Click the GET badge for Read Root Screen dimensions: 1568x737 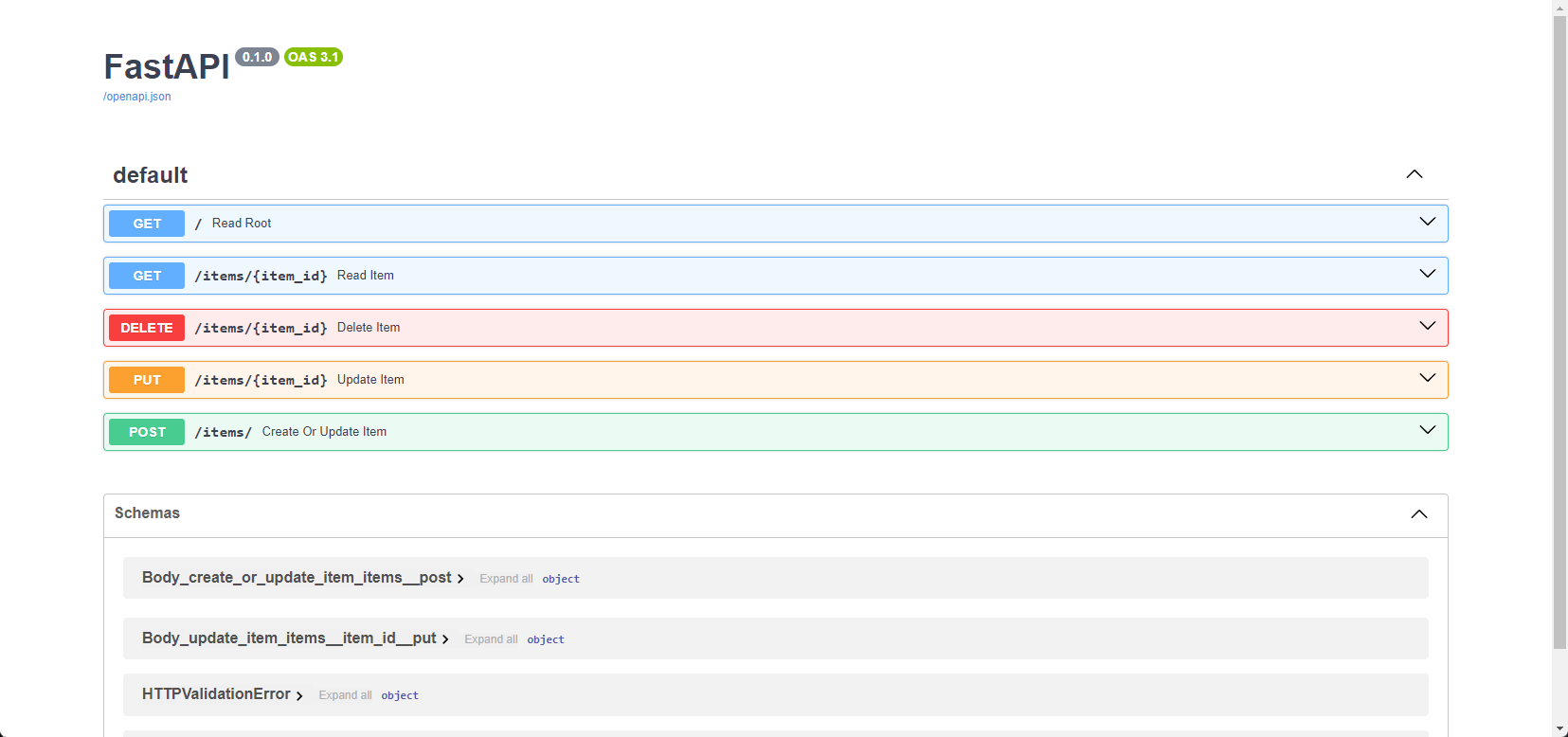click(x=147, y=224)
